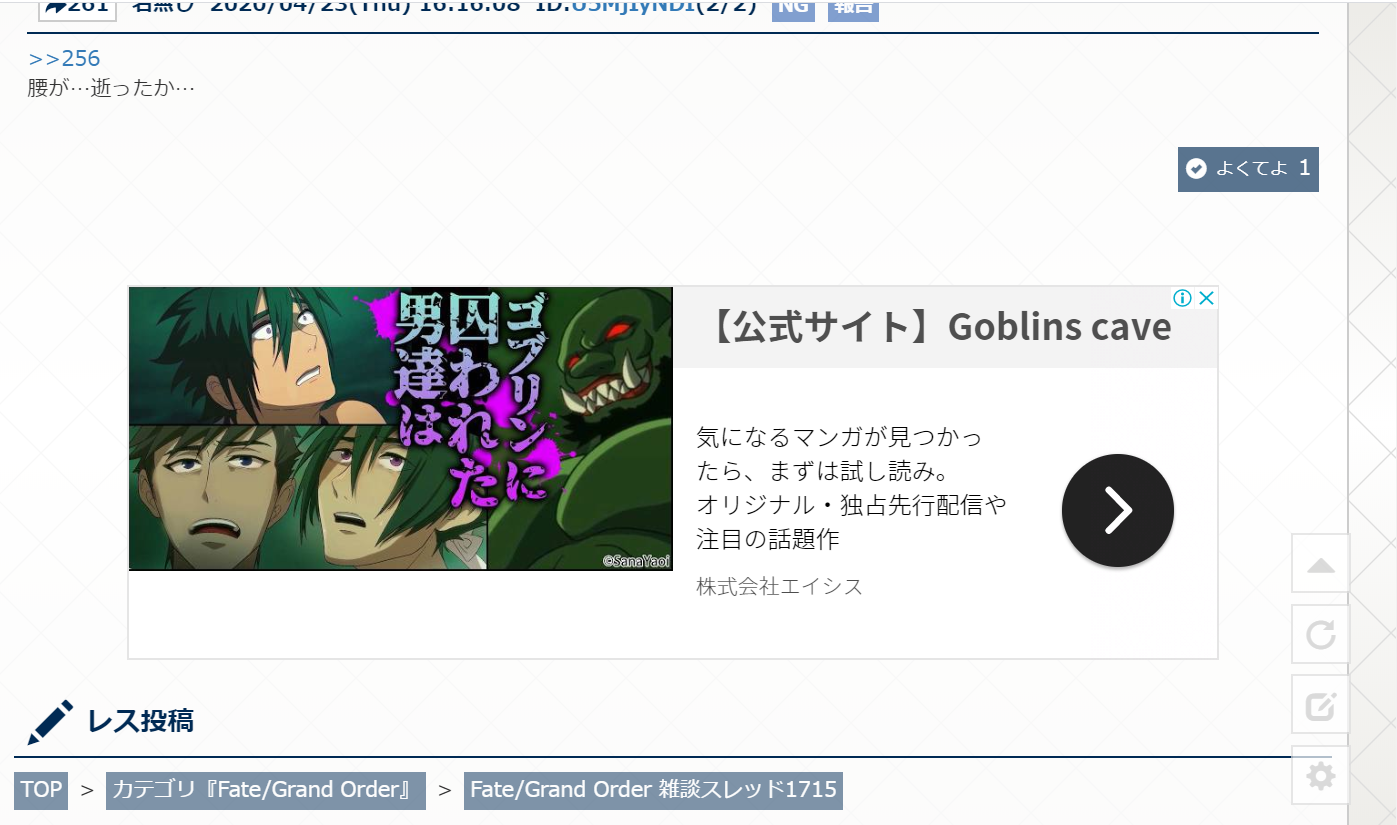The height and width of the screenshot is (825, 1397).
Task: Toggle the よくてよ like button
Action: tap(1248, 168)
